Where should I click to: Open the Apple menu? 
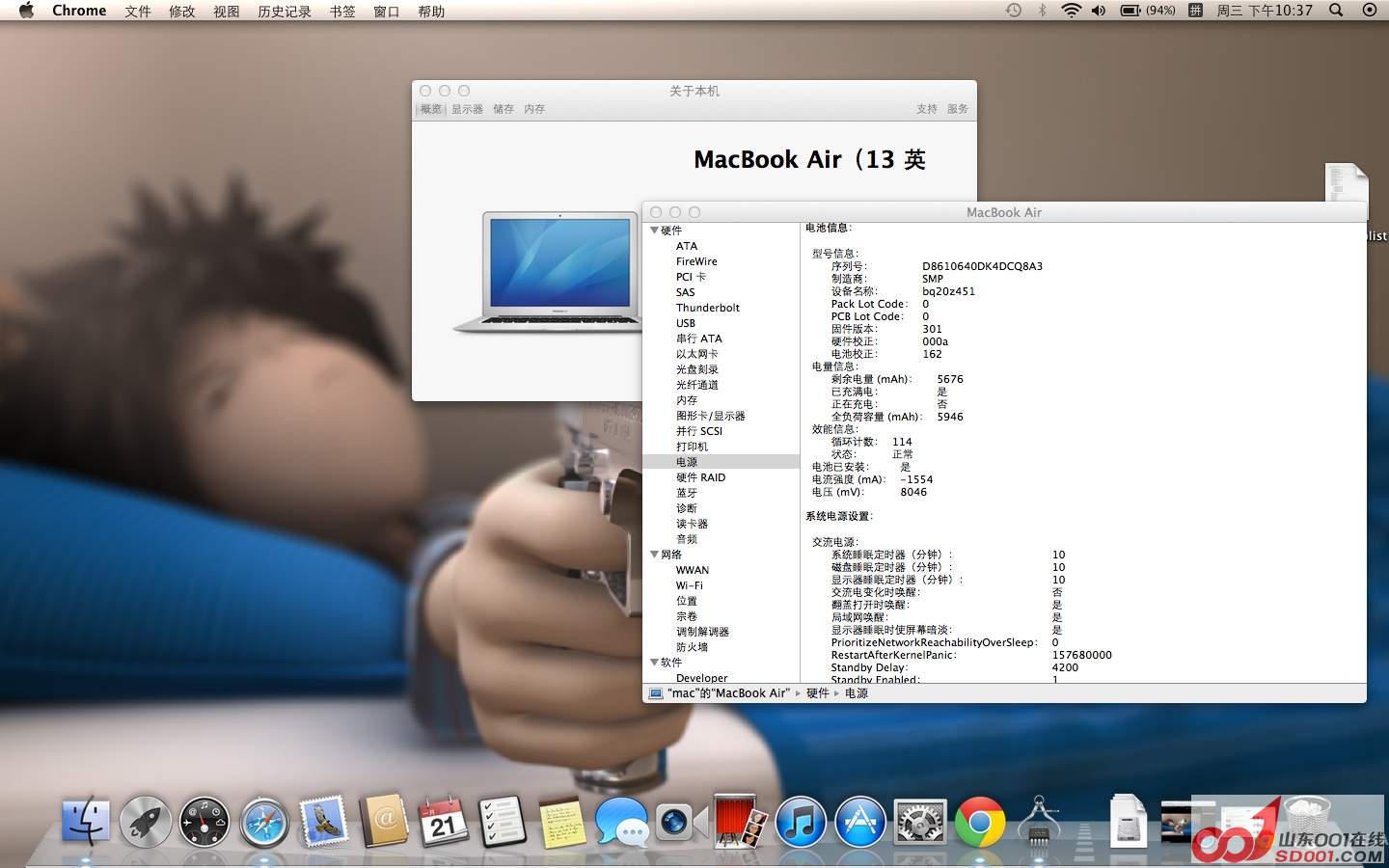point(26,11)
